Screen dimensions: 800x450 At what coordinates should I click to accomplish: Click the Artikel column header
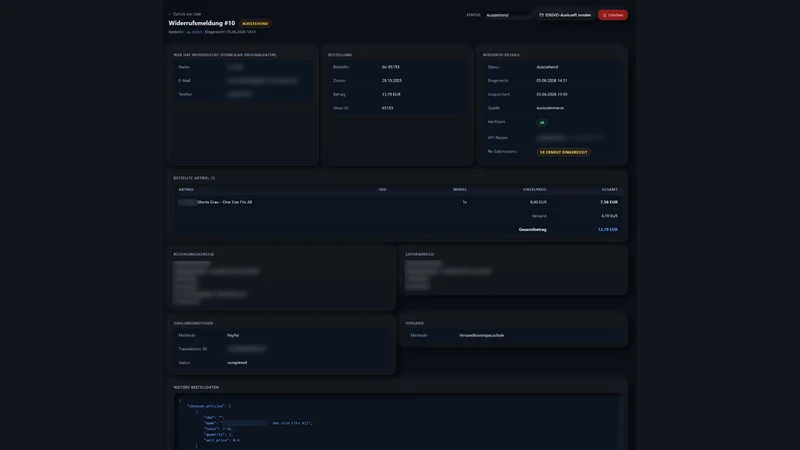(x=186, y=189)
